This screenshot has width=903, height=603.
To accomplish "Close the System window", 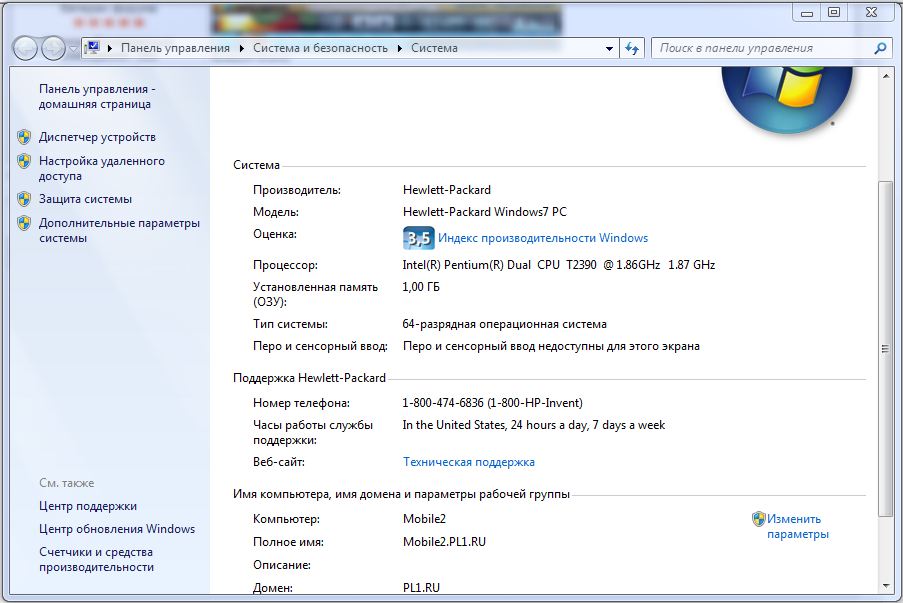I will pyautogui.click(x=871, y=13).
